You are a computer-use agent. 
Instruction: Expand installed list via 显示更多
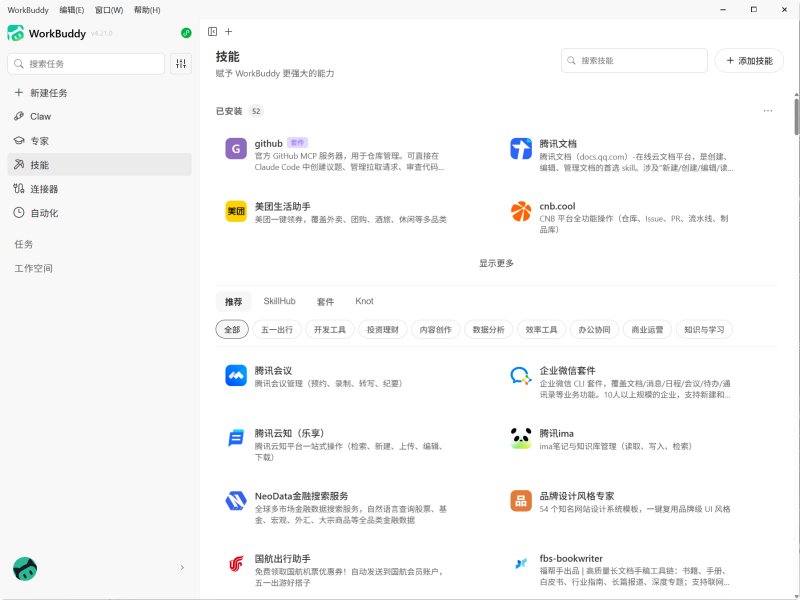496,263
